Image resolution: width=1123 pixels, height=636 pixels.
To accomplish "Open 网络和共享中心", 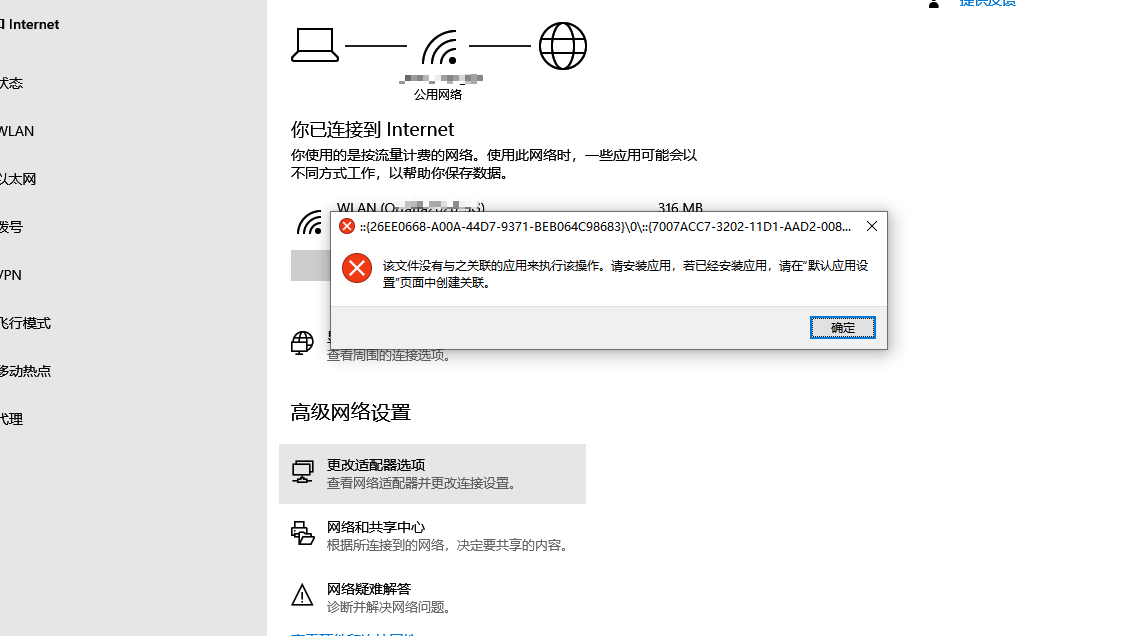I will point(432,535).
